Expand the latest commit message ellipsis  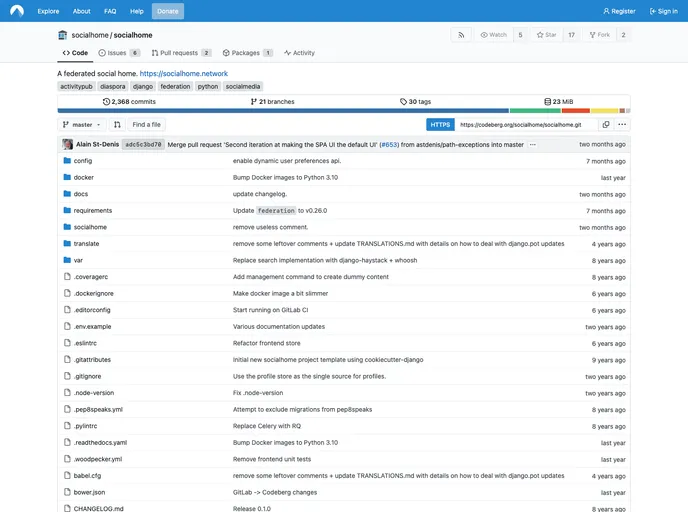[533, 144]
